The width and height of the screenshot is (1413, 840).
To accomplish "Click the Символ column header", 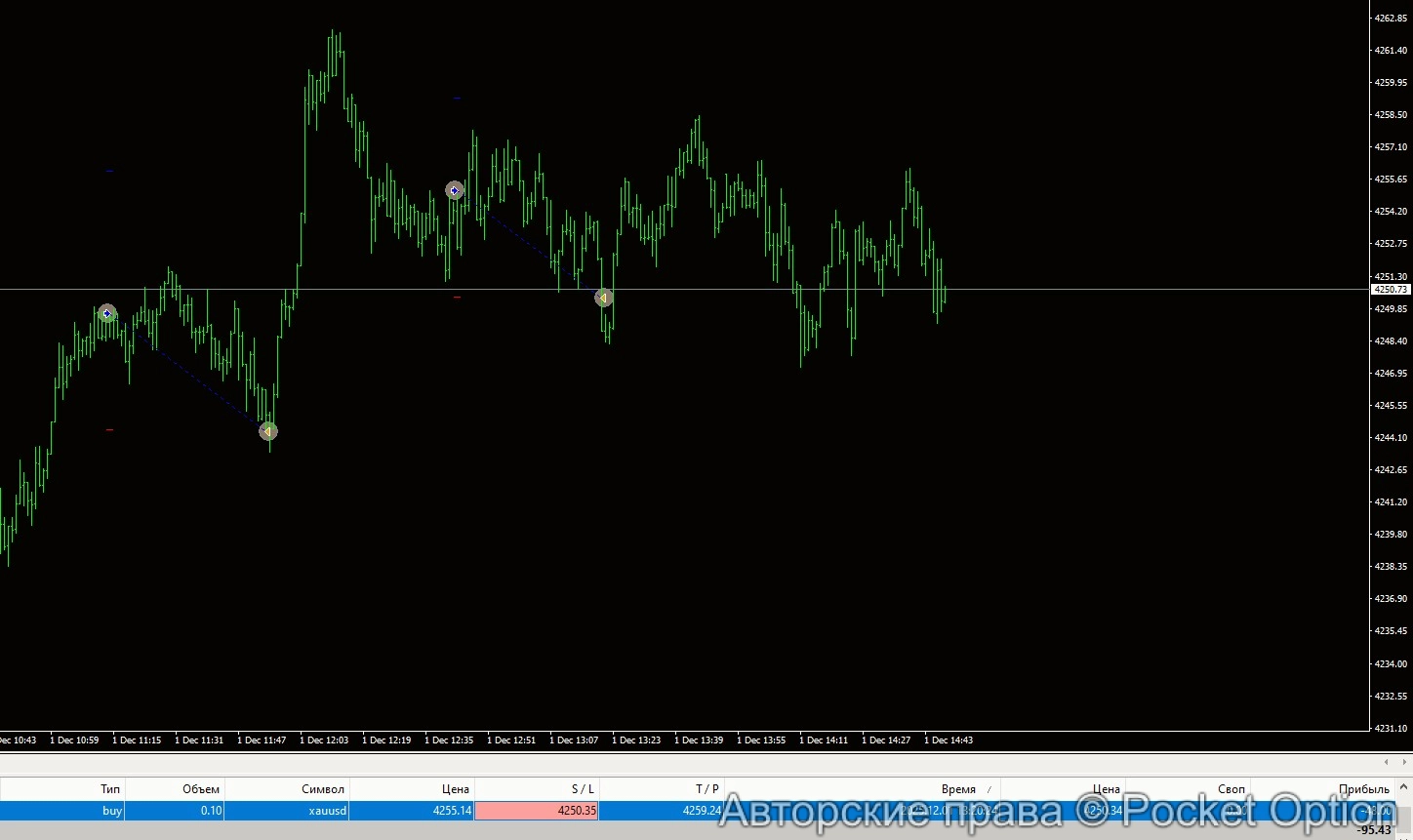I will pyautogui.click(x=323, y=789).
